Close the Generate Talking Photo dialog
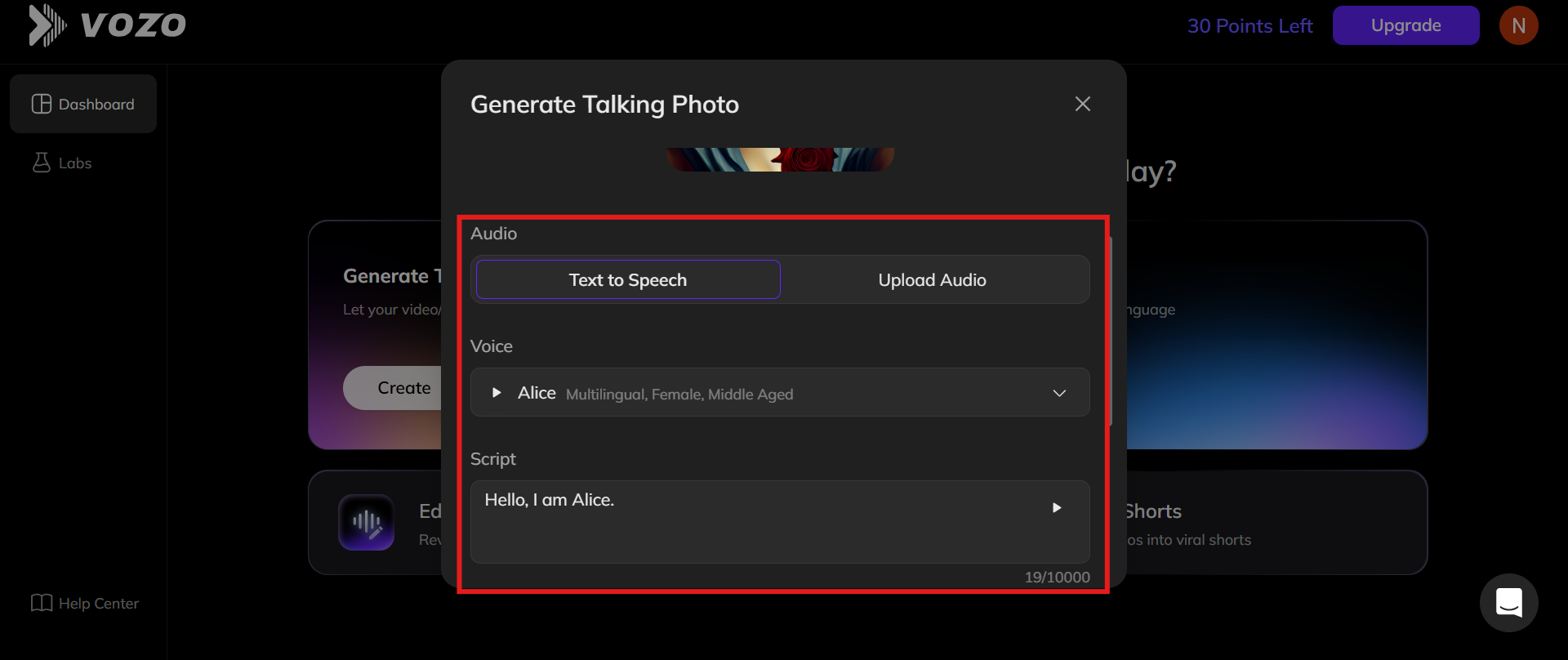This screenshot has width=1568, height=660. point(1082,104)
